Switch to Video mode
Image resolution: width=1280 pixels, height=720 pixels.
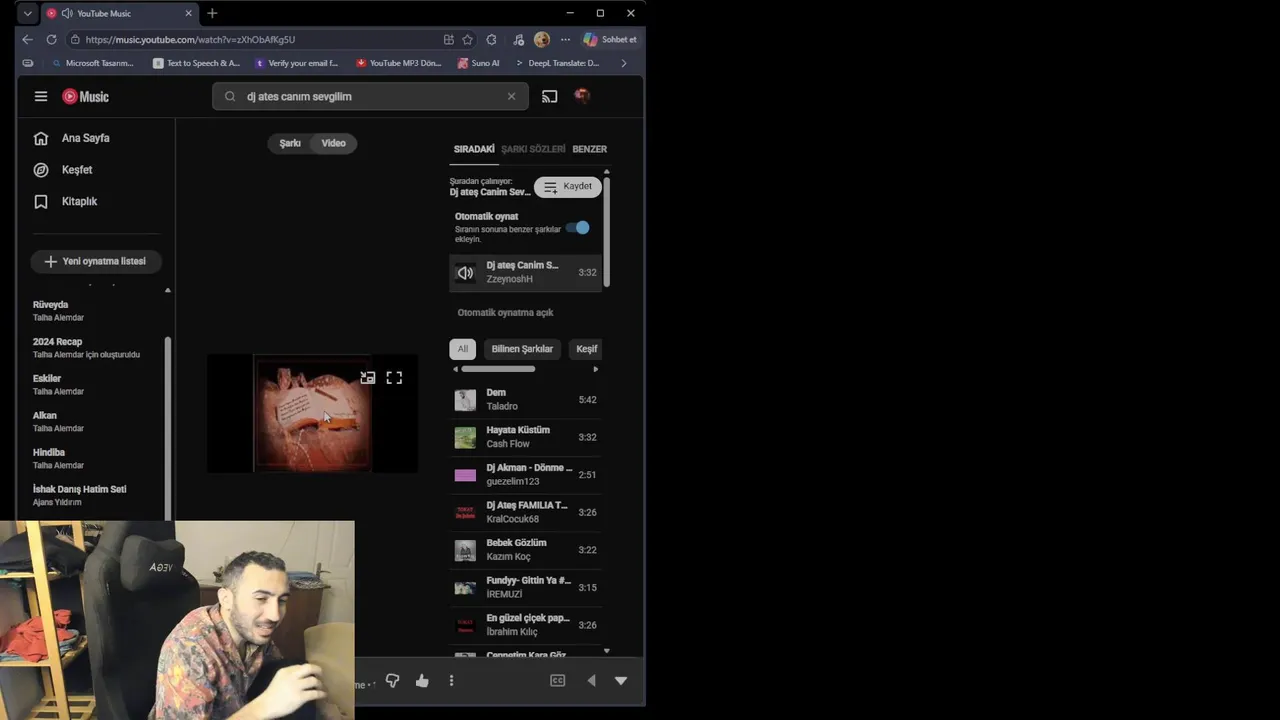pos(334,143)
